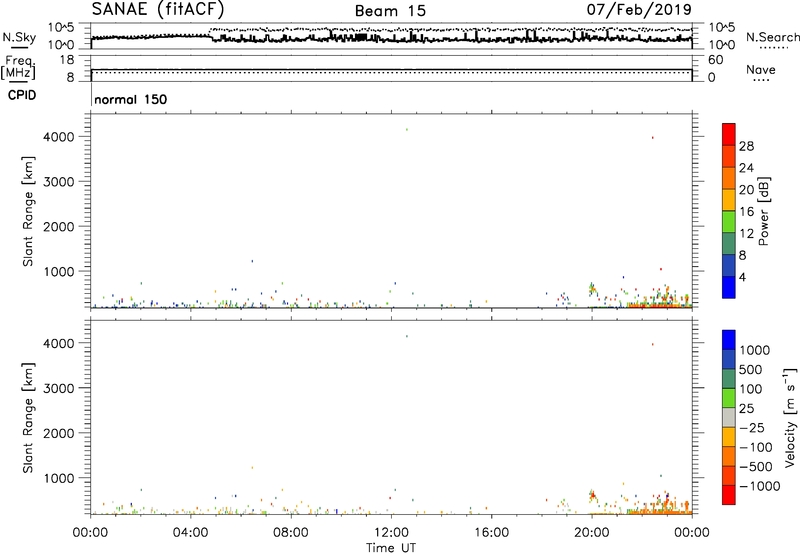The image size is (800, 554).
Task: Select the '4' label on Power color bar
Action: pyautogui.click(x=742, y=277)
